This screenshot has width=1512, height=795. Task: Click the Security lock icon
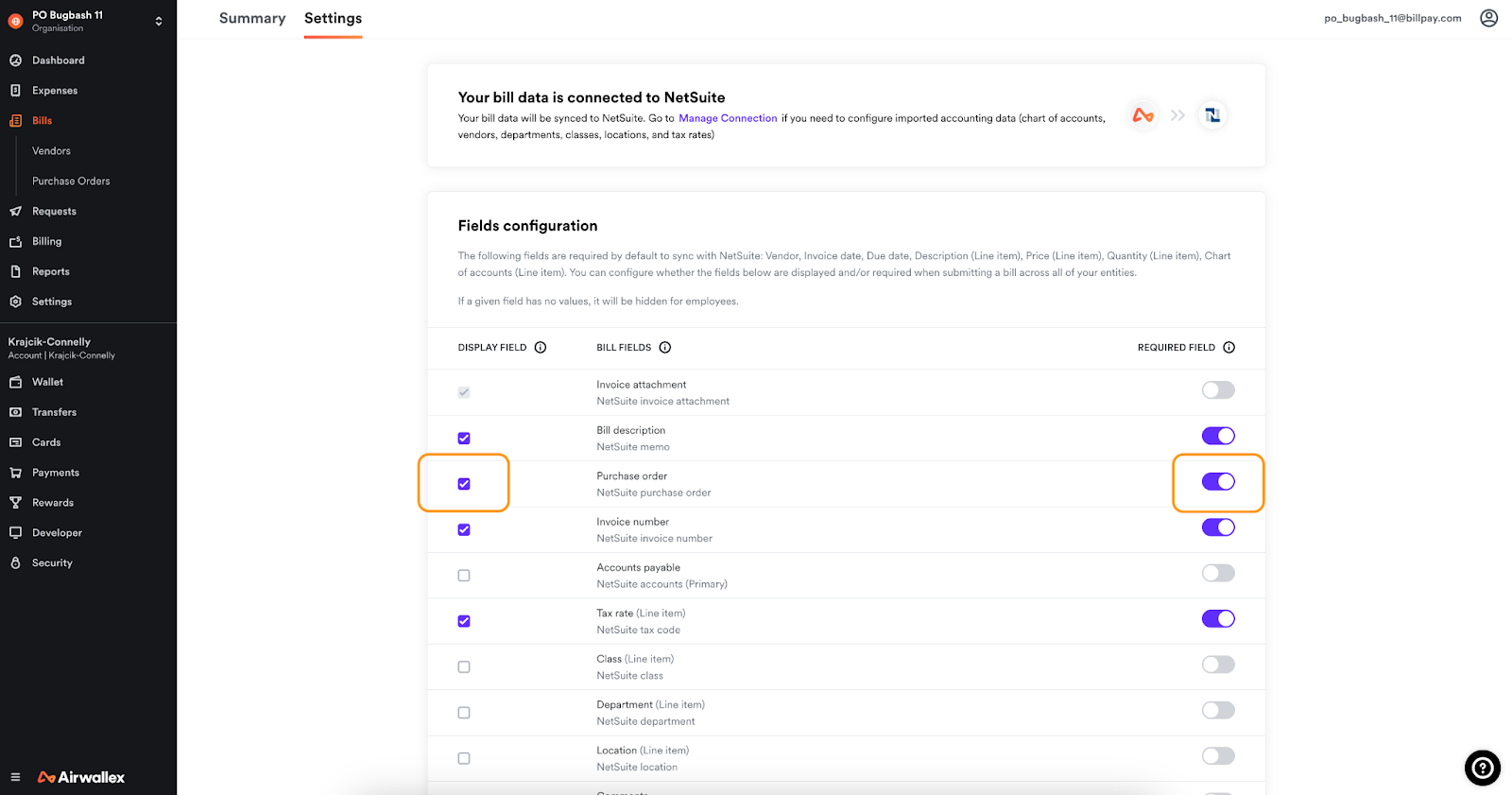[15, 562]
